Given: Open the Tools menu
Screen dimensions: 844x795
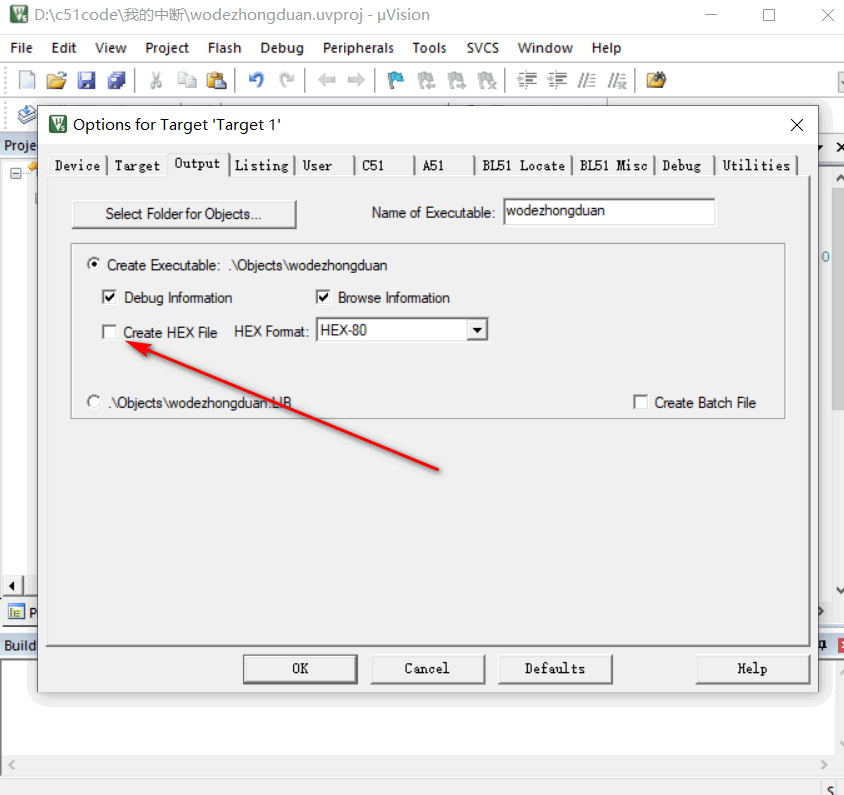Looking at the screenshot, I should [430, 48].
